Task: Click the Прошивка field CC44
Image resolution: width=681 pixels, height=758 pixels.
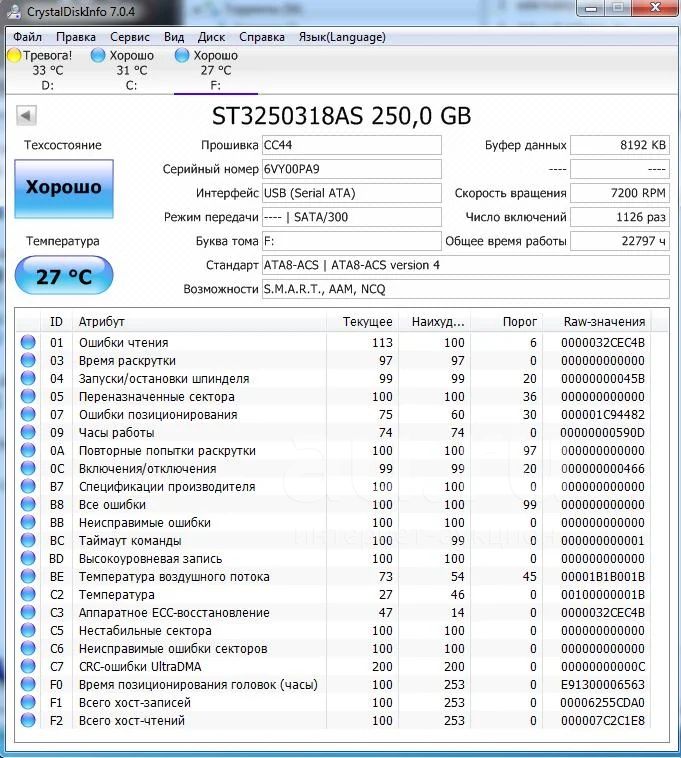Action: [x=351, y=145]
